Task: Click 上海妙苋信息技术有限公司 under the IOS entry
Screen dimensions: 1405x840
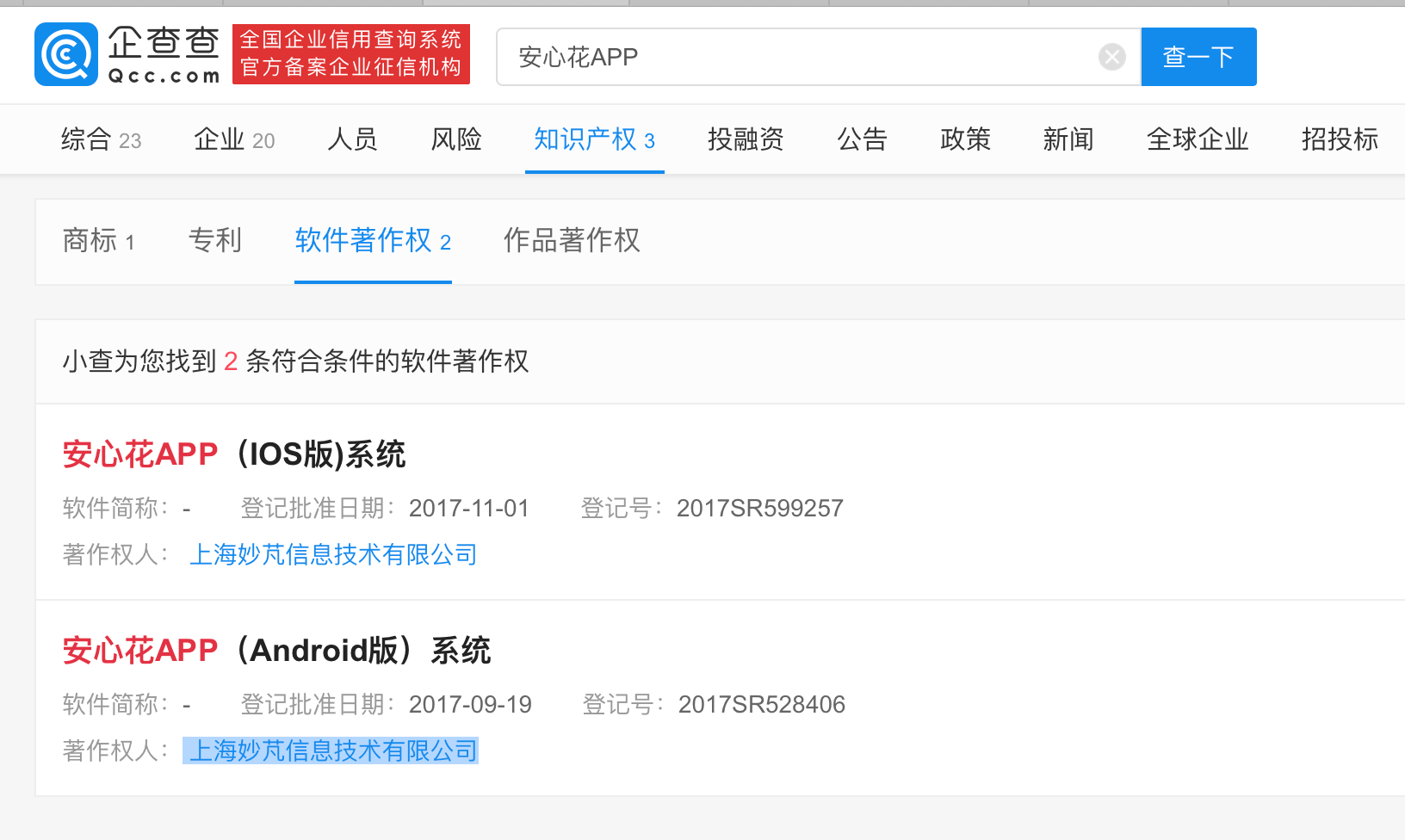Action: pyautogui.click(x=332, y=554)
